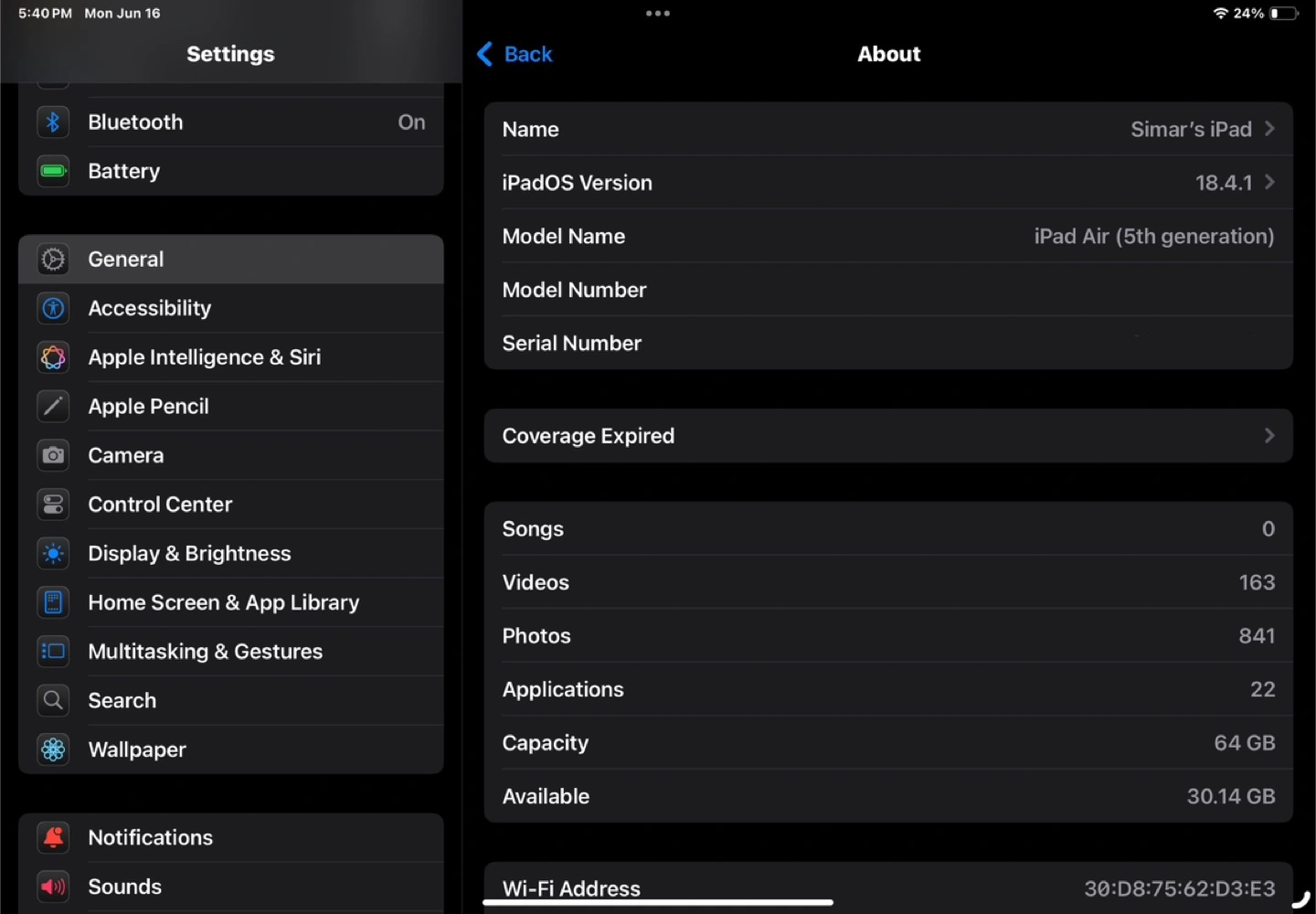Viewport: 1316px width, 914px height.
Task: Open the Name row chevron
Action: pyautogui.click(x=1269, y=129)
